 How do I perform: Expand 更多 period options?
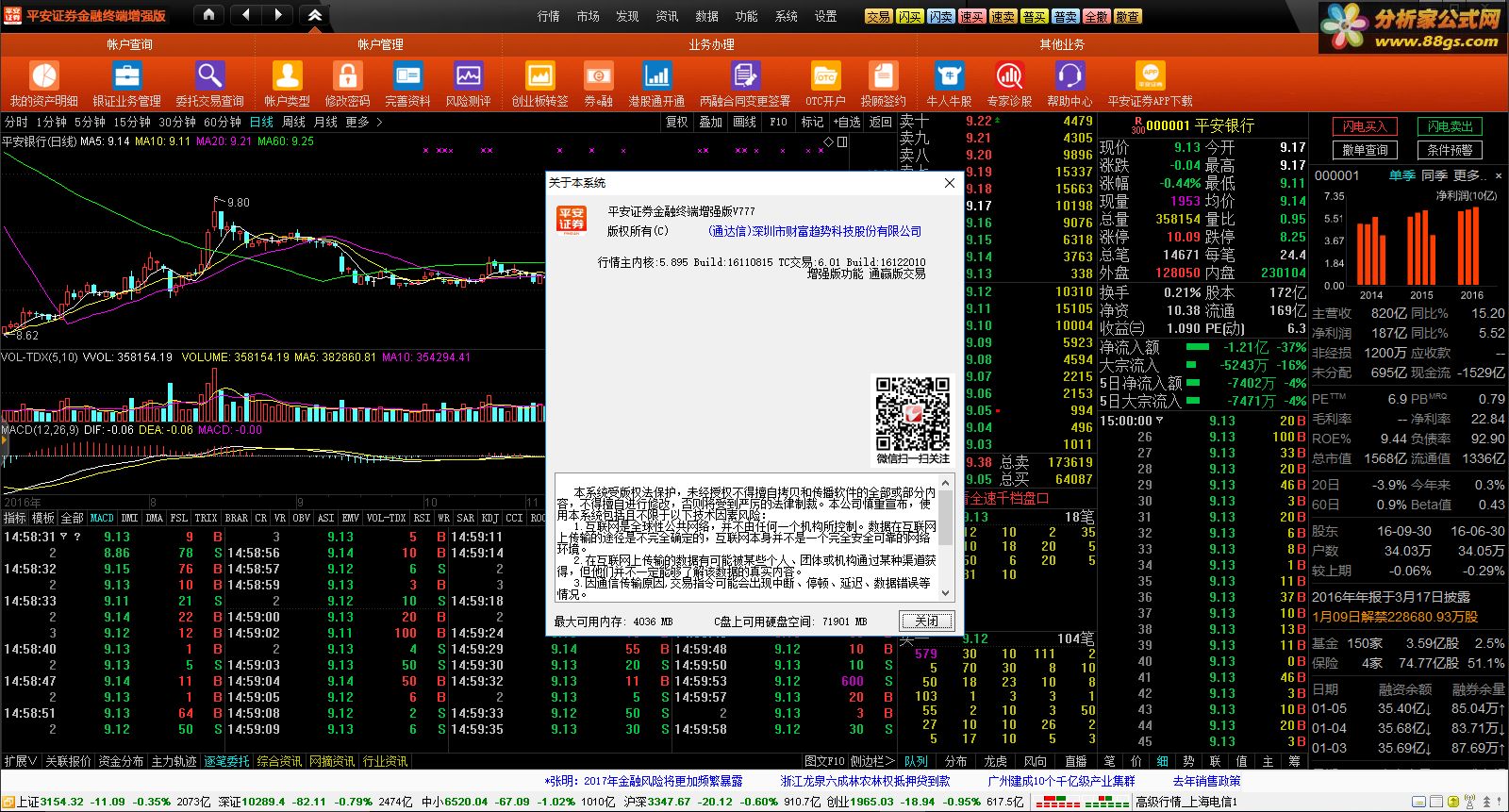click(x=363, y=123)
